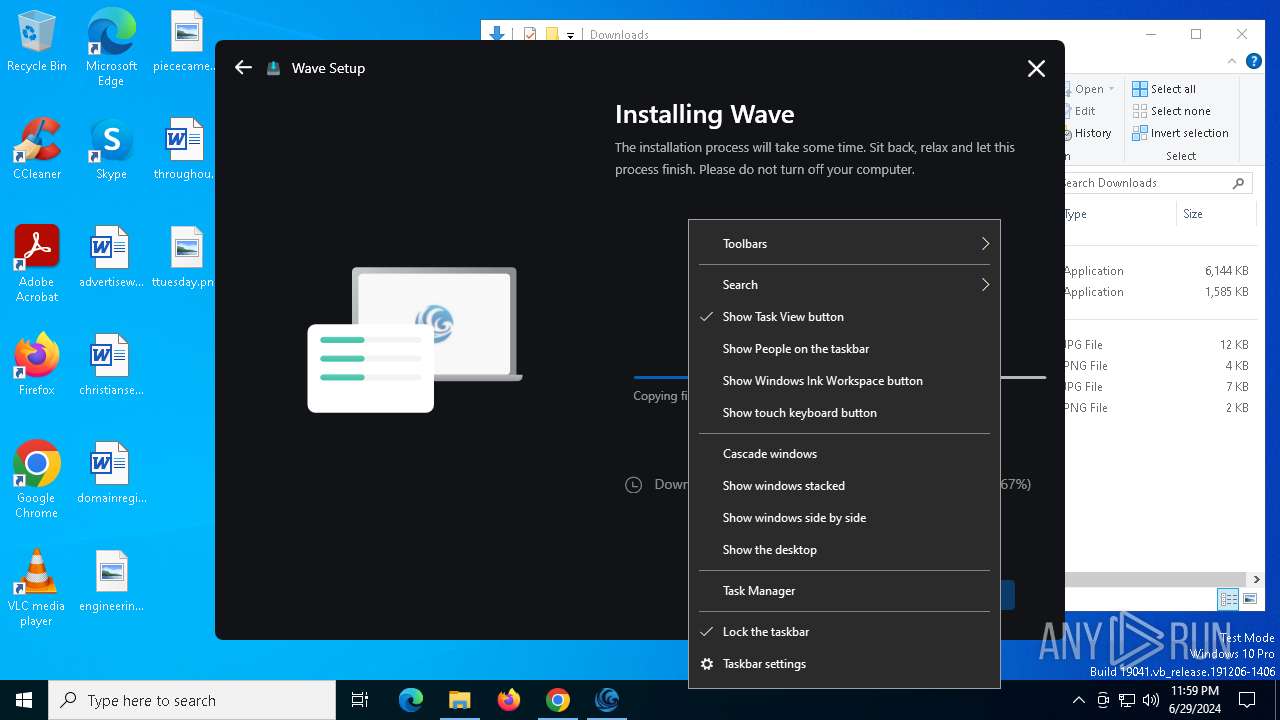This screenshot has height=720, width=1280.
Task: Launch Firefox from desktop
Action: [x=37, y=366]
